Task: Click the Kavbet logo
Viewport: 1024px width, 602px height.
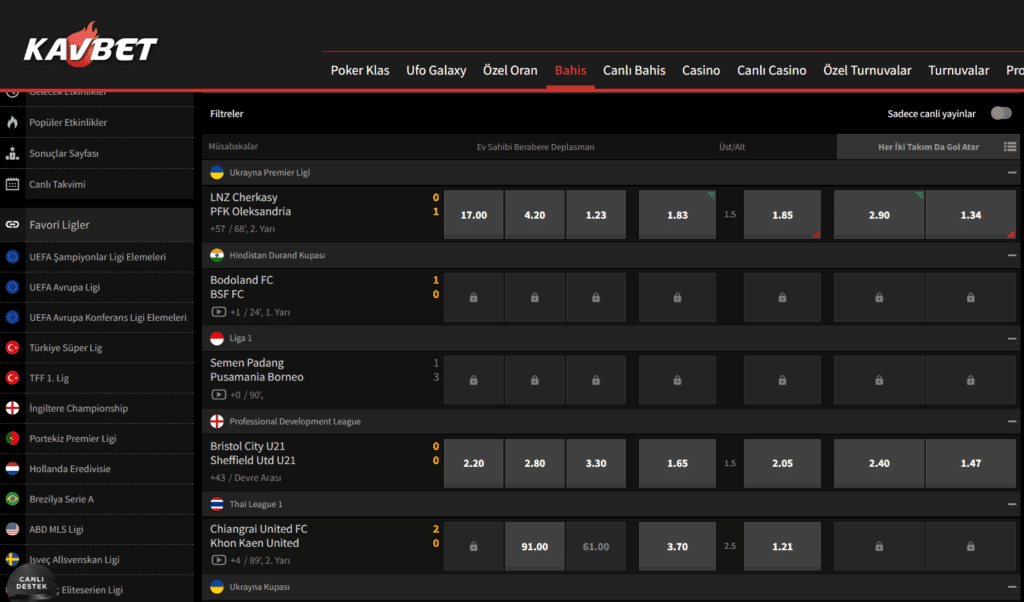Action: tap(91, 47)
